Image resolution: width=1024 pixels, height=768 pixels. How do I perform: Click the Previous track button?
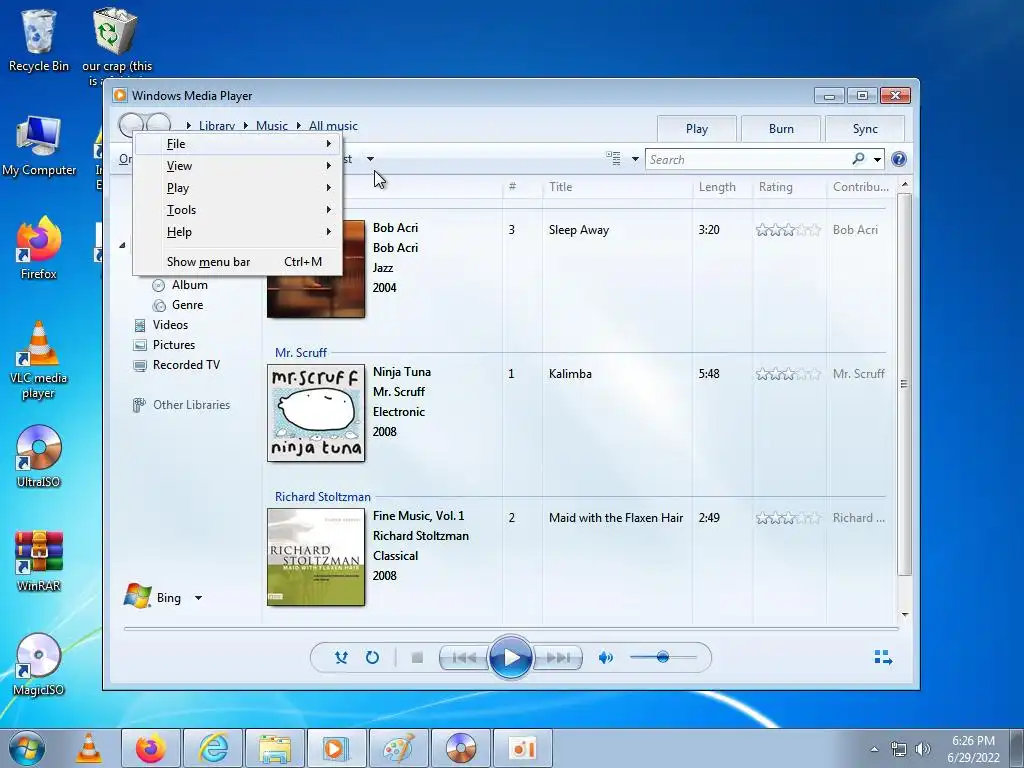[464, 658]
